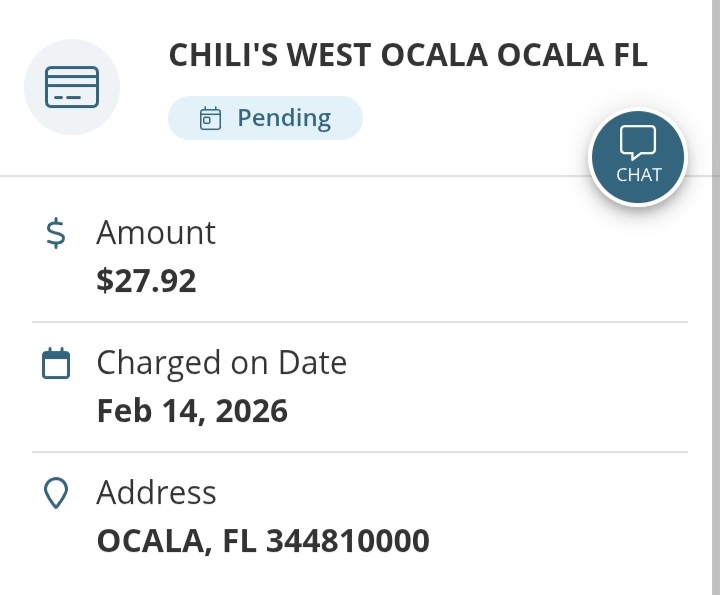
Task: Click the small calendar icon in Pending badge
Action: tap(210, 119)
